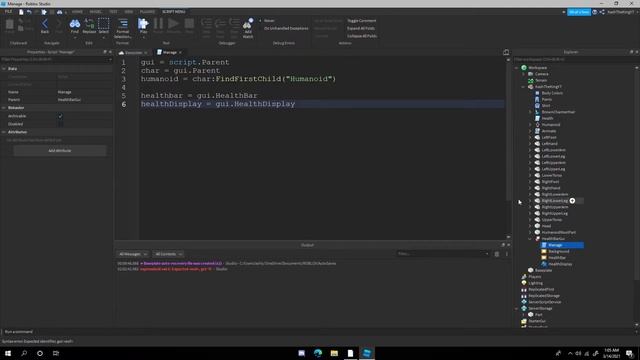
Task: Click Toggle Comment
Action: pos(362,20)
